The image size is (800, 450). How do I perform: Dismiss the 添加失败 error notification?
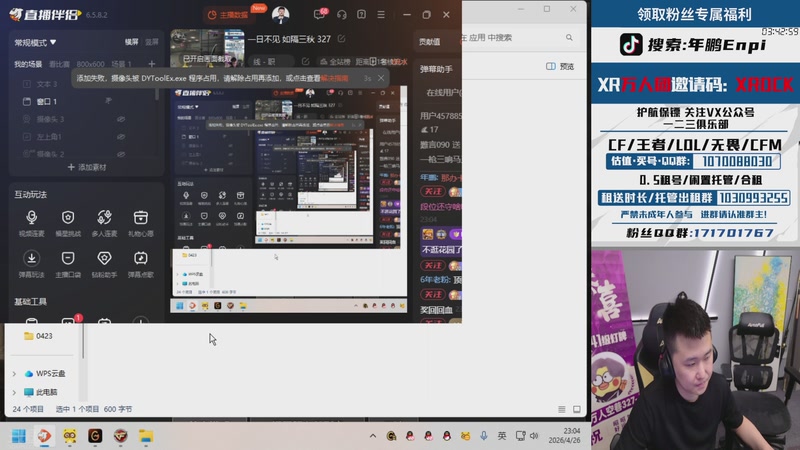[x=381, y=78]
